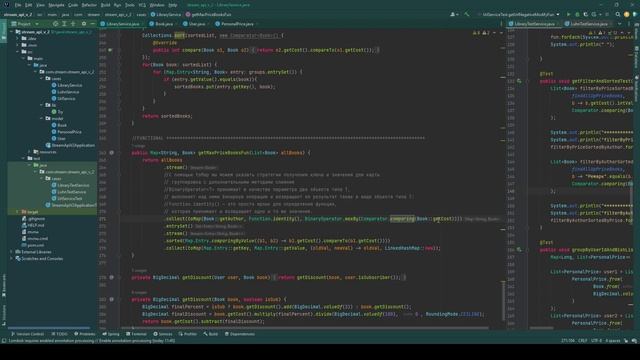
Task: Open the Help menu
Action: [173, 5]
